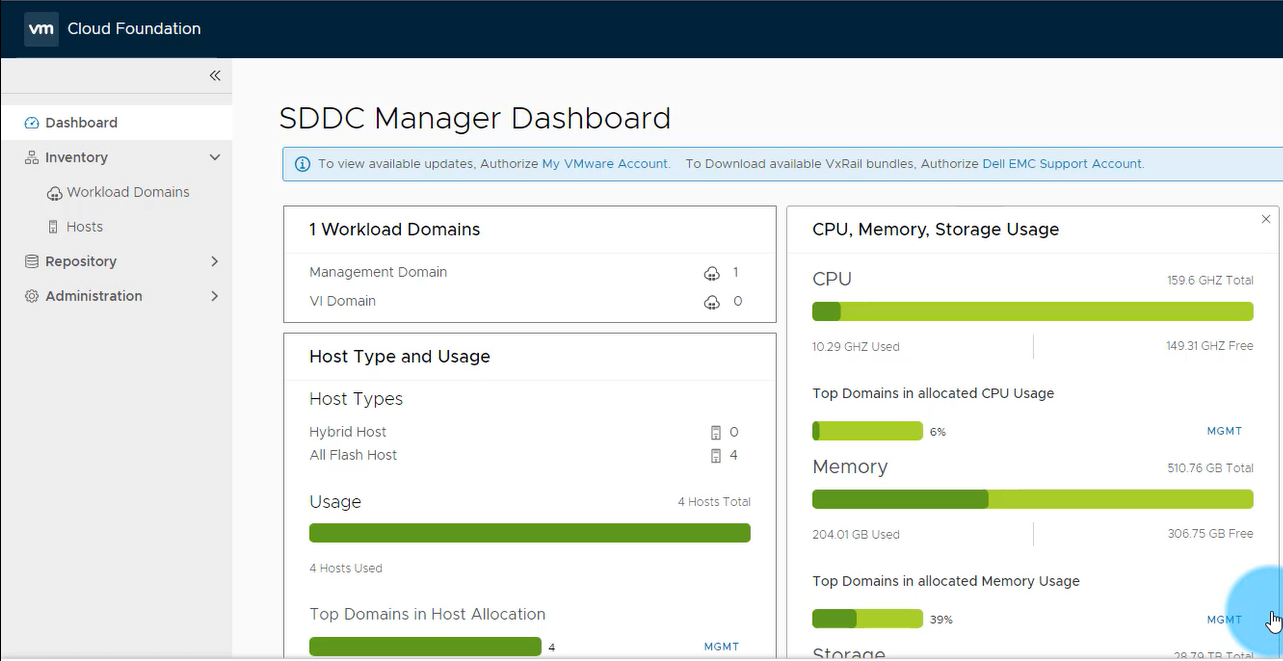Screen dimensions: 1283x661
Task: Click the CPU usage progress bar
Action: pyautogui.click(x=1032, y=312)
